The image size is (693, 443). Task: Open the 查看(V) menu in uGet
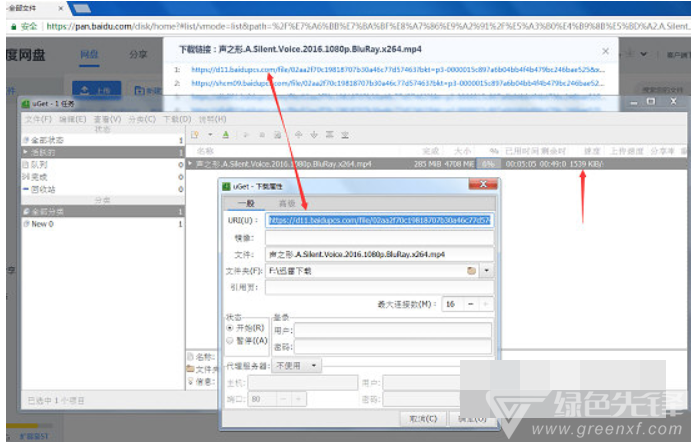point(107,119)
